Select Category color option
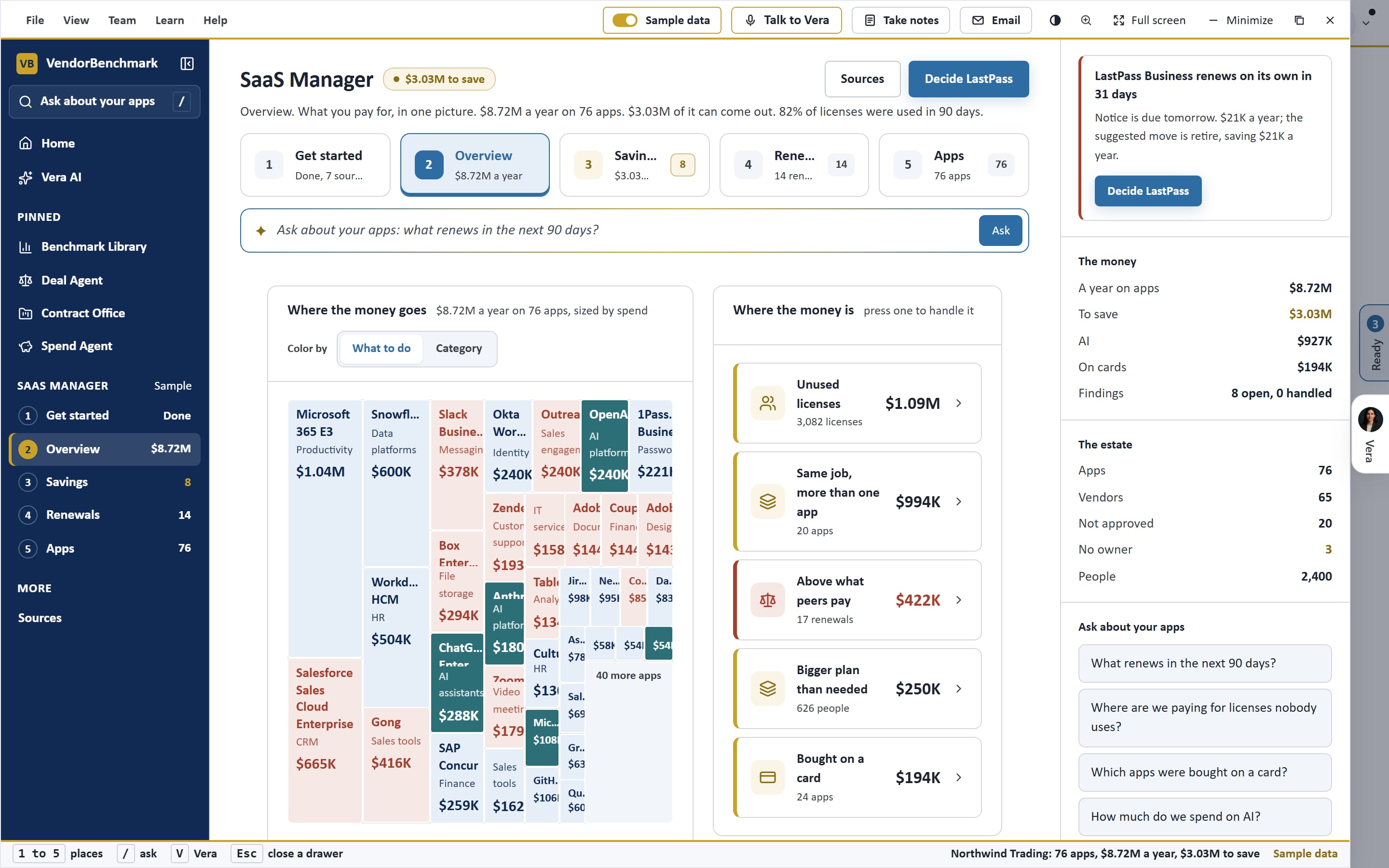Viewport: 1389px width, 868px height. (459, 348)
